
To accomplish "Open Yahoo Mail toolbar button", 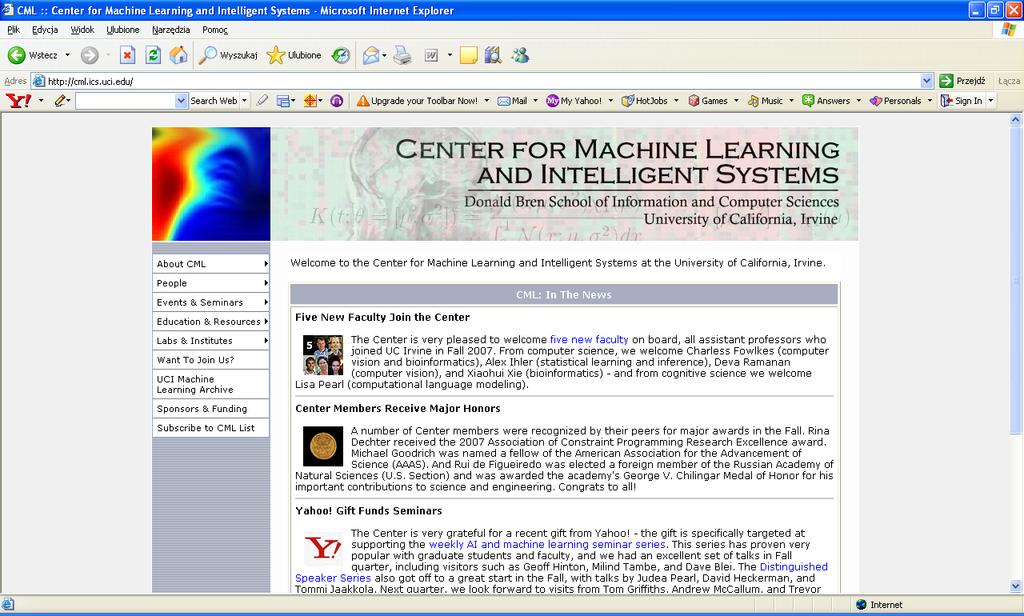I will 513,101.
